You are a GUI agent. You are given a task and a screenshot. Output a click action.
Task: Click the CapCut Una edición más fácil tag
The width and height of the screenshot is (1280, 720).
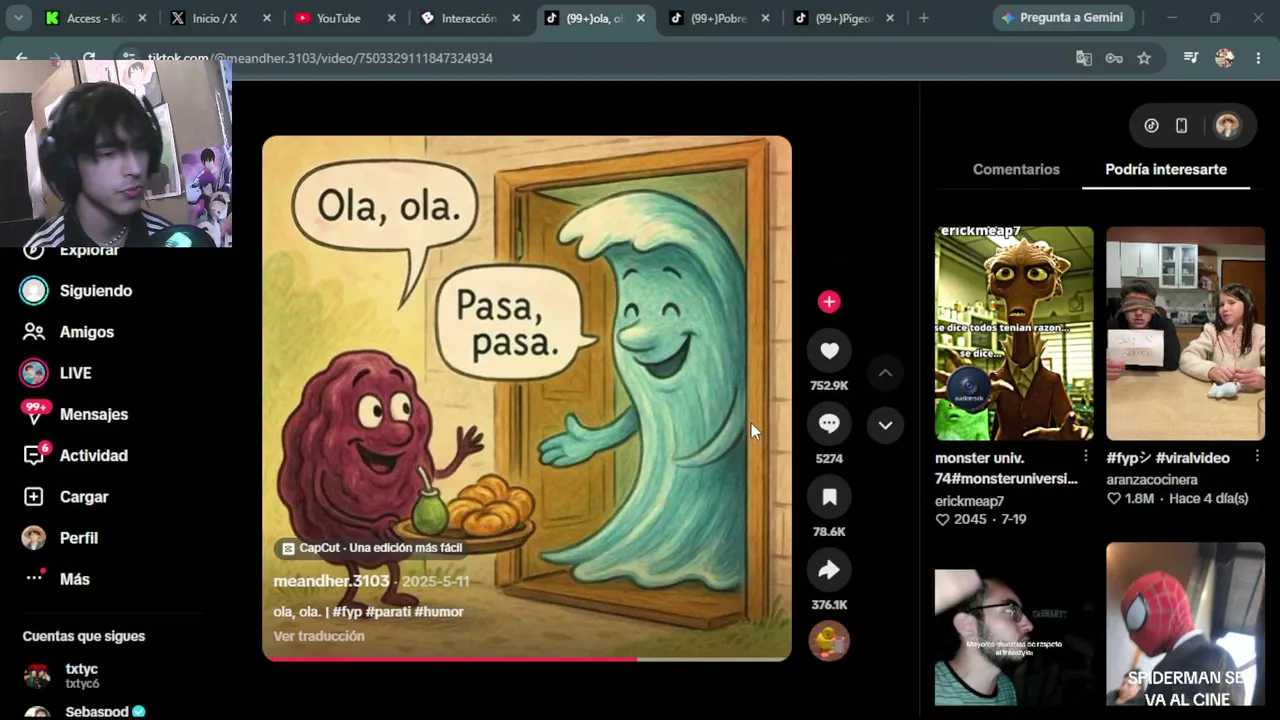(372, 548)
